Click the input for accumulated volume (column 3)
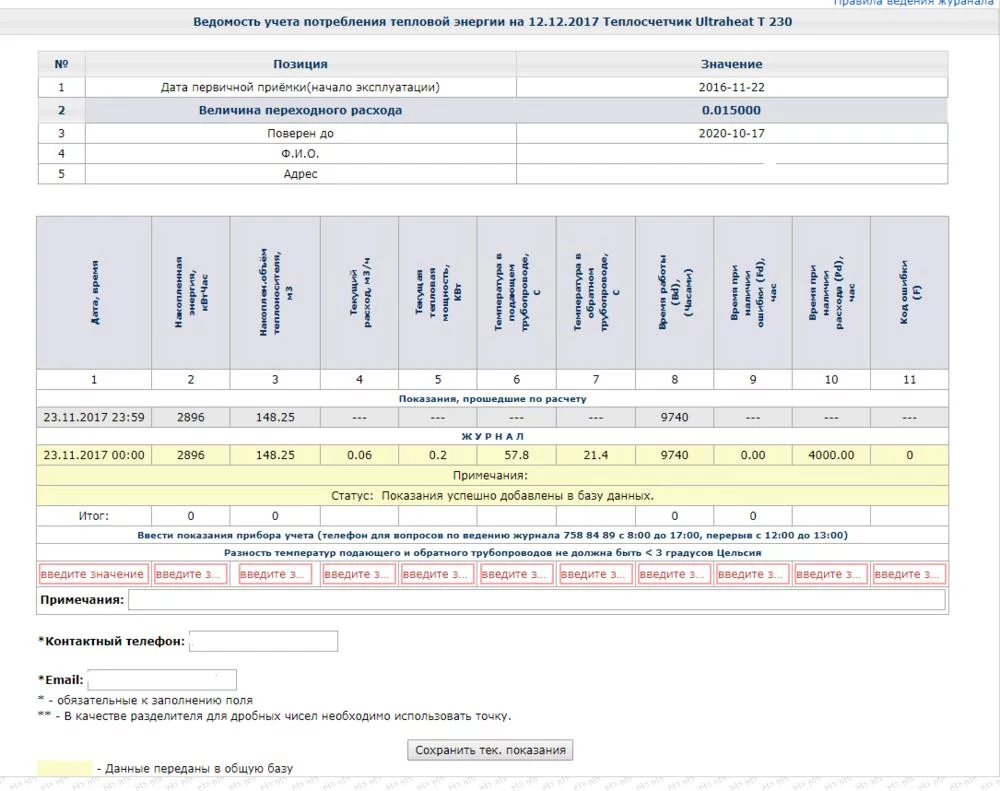The width and height of the screenshot is (1000, 791). coord(275,575)
